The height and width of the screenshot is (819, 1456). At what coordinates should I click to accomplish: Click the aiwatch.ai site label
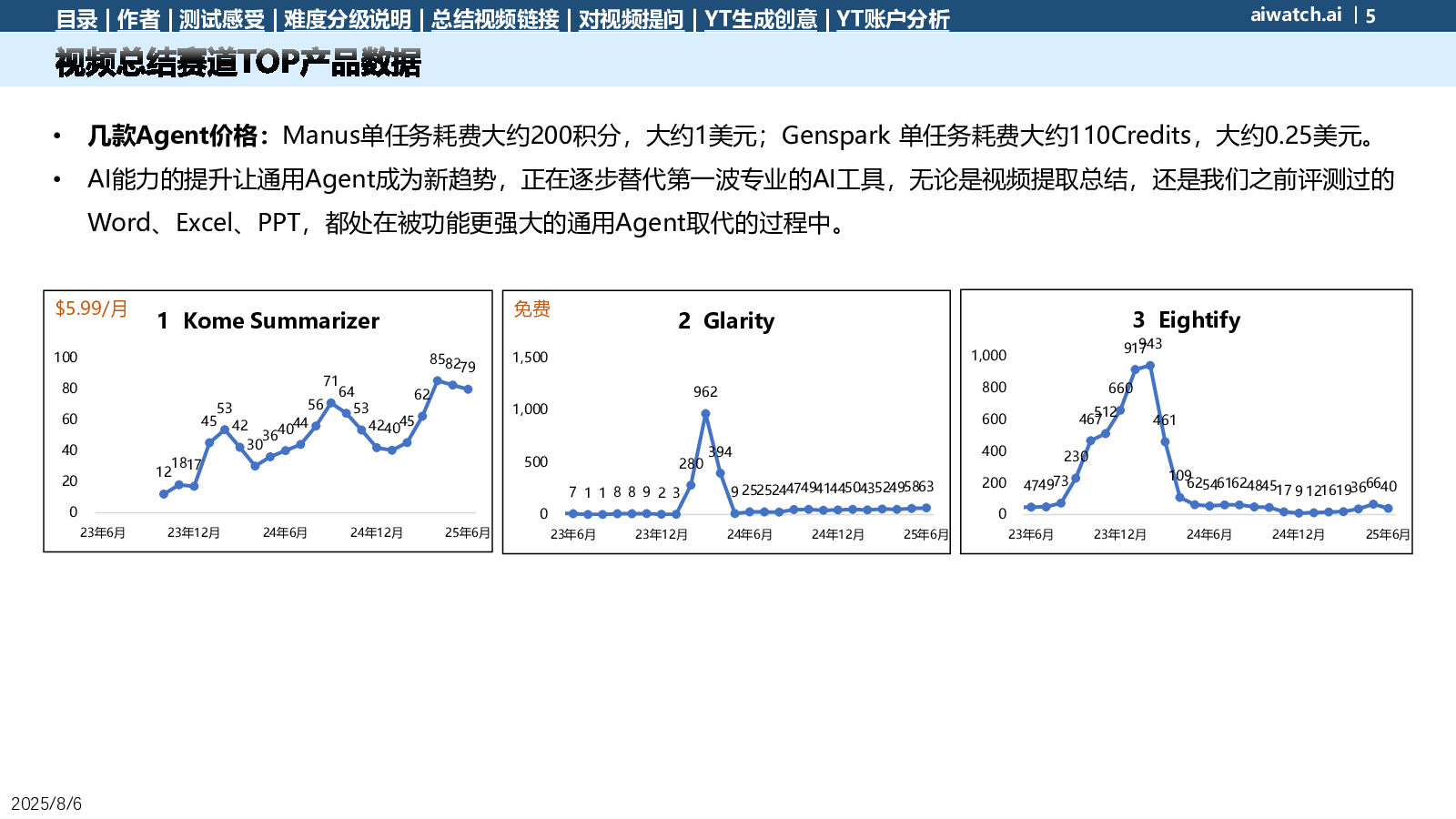tap(1296, 15)
